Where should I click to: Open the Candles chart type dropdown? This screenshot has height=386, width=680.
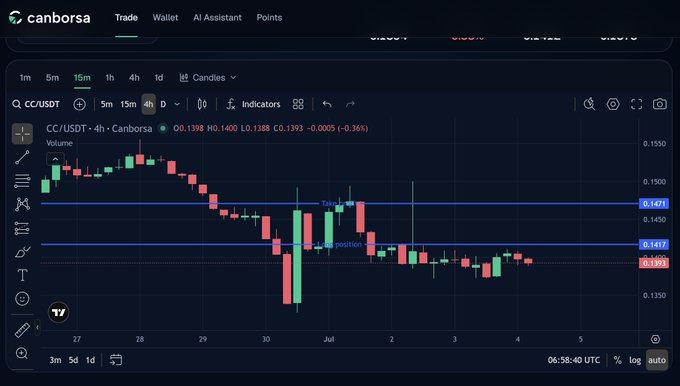208,78
